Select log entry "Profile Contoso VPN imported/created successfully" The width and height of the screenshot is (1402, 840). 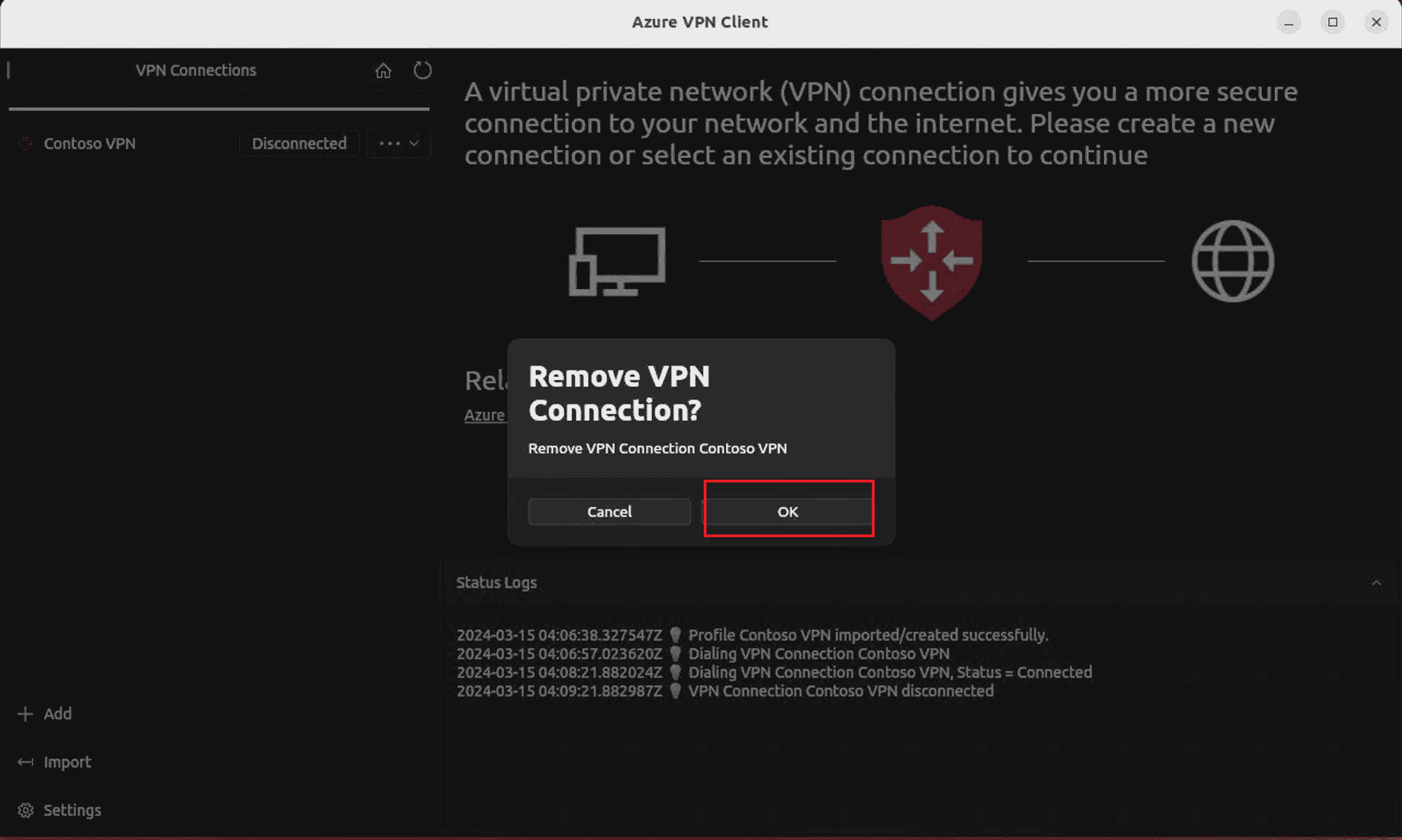pos(868,635)
